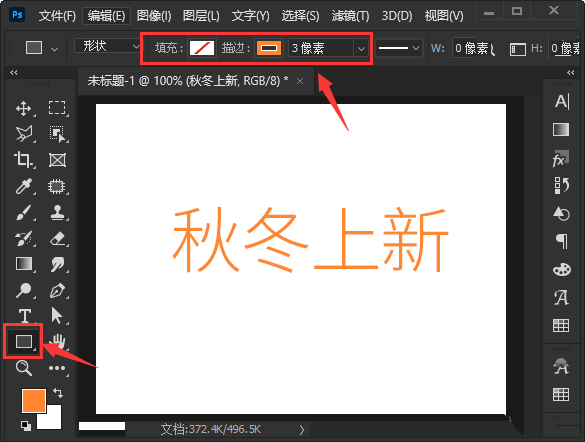
Task: Select the Frame tool
Action: (57, 160)
